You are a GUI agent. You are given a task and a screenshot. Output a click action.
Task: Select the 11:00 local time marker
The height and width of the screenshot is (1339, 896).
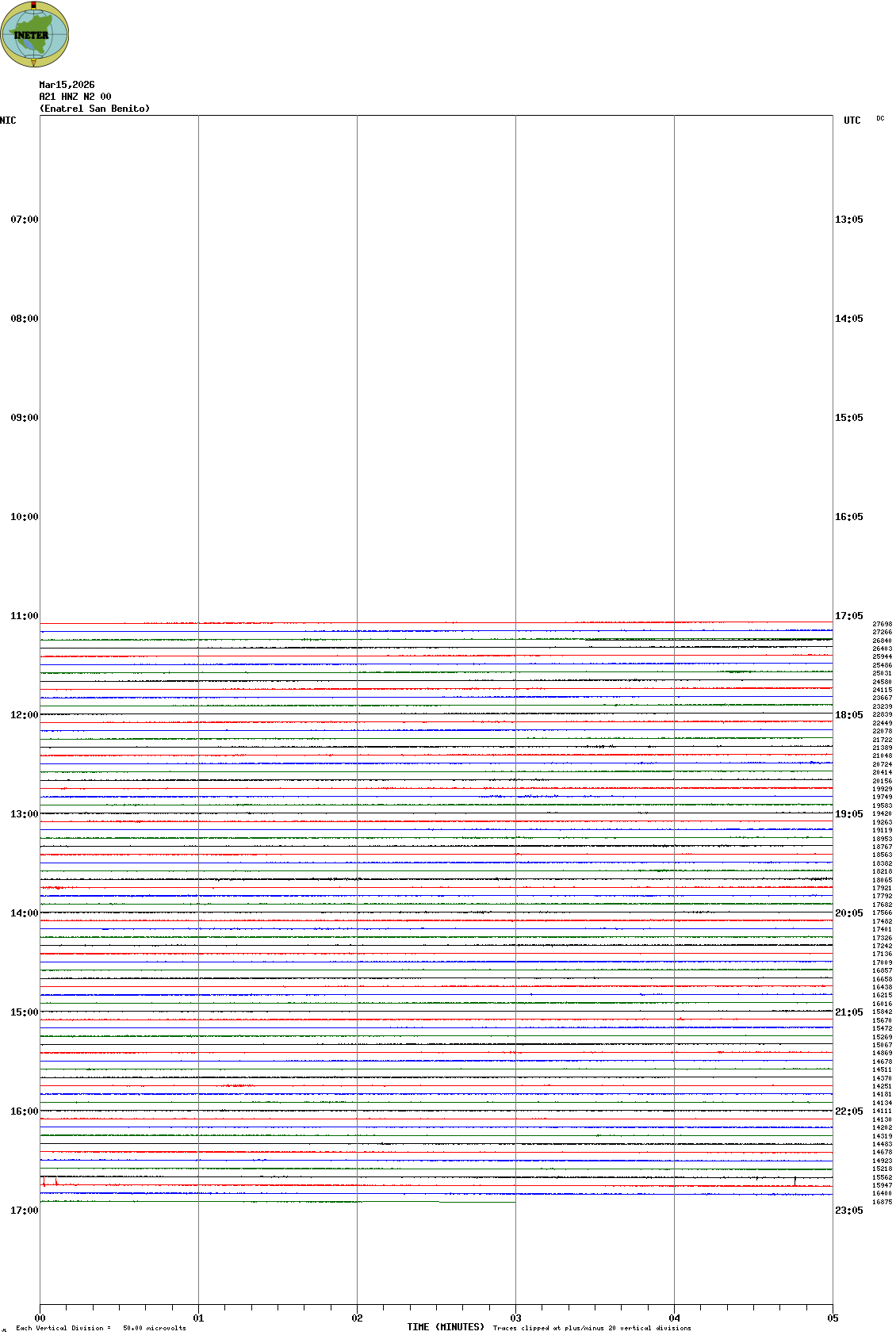point(24,616)
